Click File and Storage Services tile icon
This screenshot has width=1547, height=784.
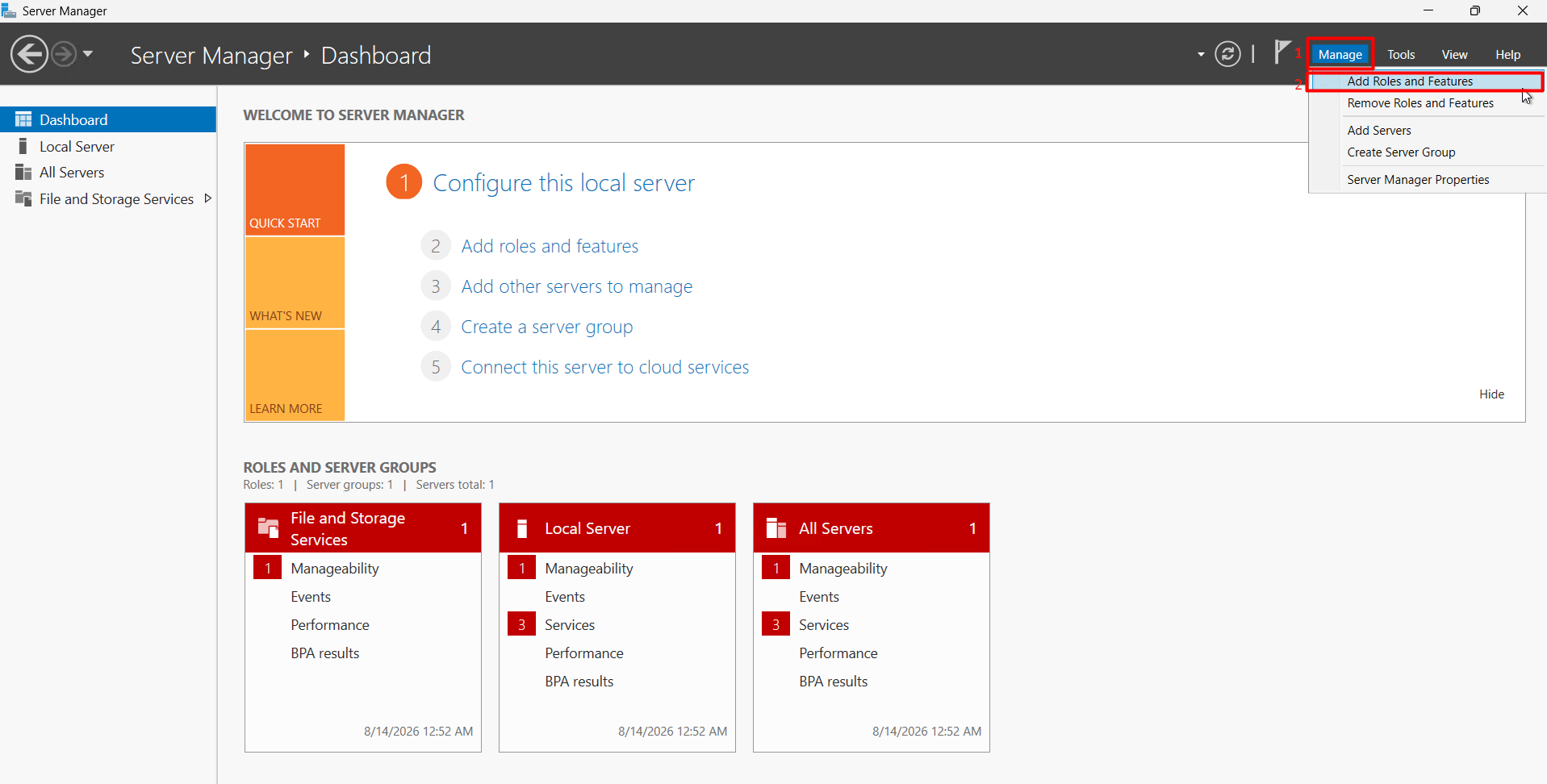[268, 528]
